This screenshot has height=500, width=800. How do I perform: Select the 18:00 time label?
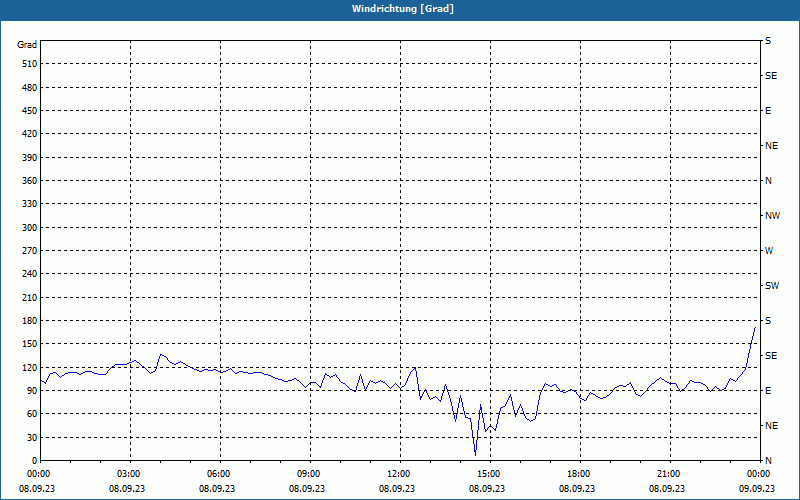[577, 474]
